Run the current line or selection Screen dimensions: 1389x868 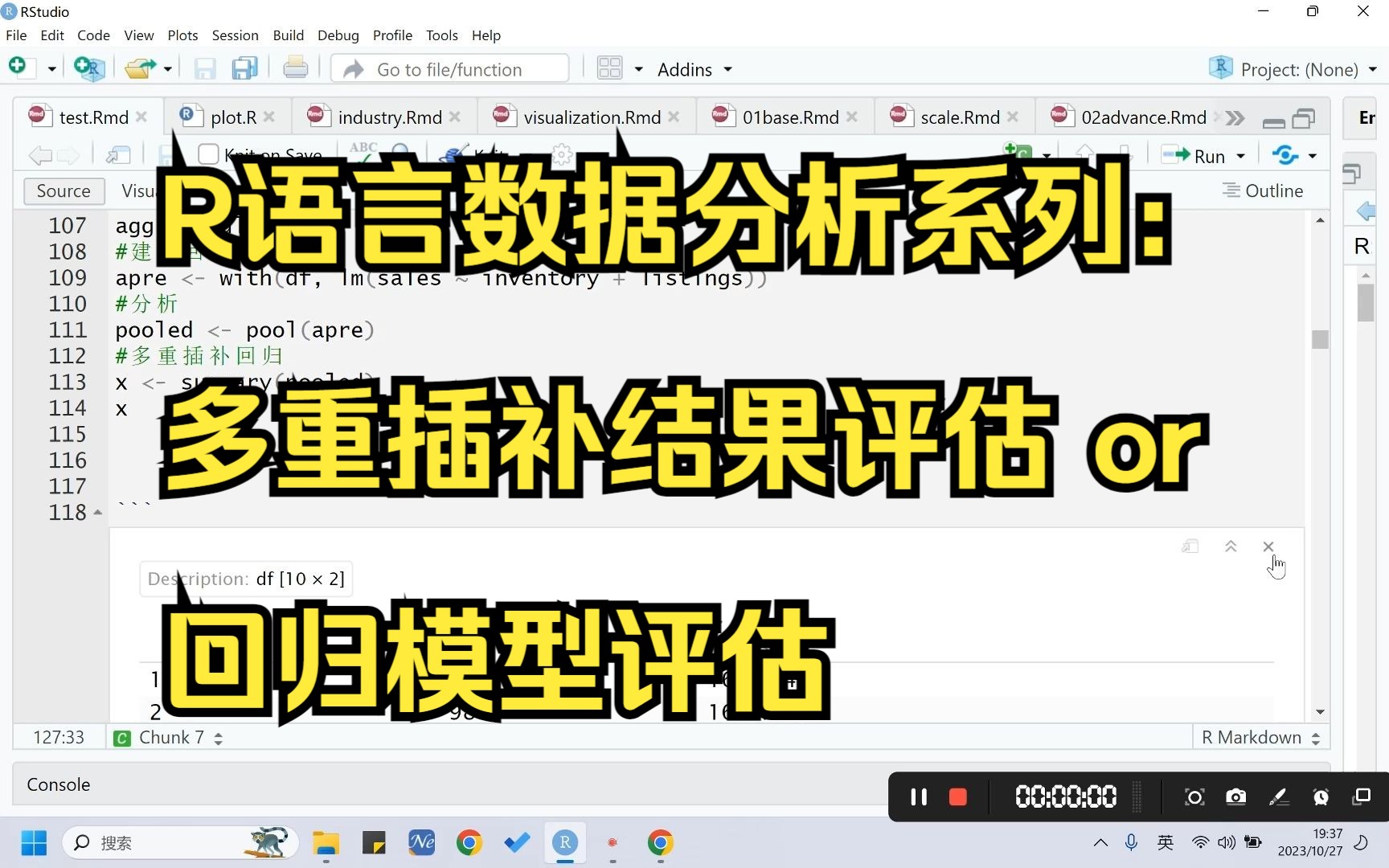1194,156
